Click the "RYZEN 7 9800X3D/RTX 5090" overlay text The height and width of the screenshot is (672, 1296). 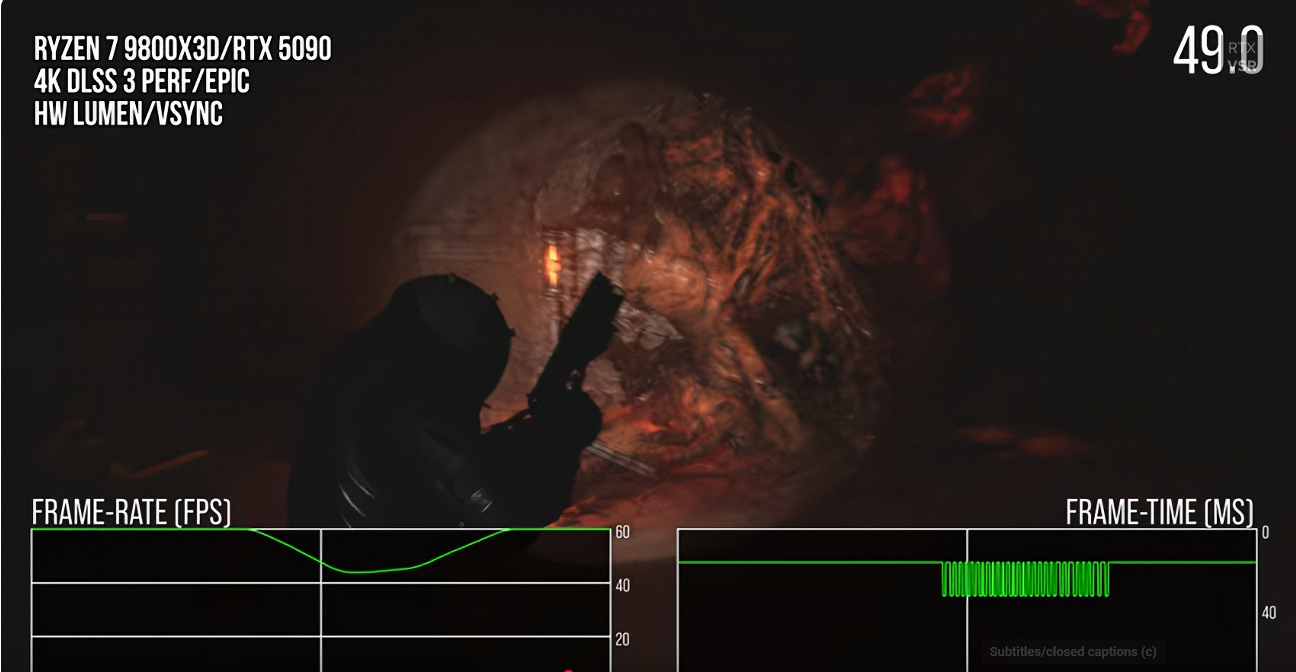182,48
